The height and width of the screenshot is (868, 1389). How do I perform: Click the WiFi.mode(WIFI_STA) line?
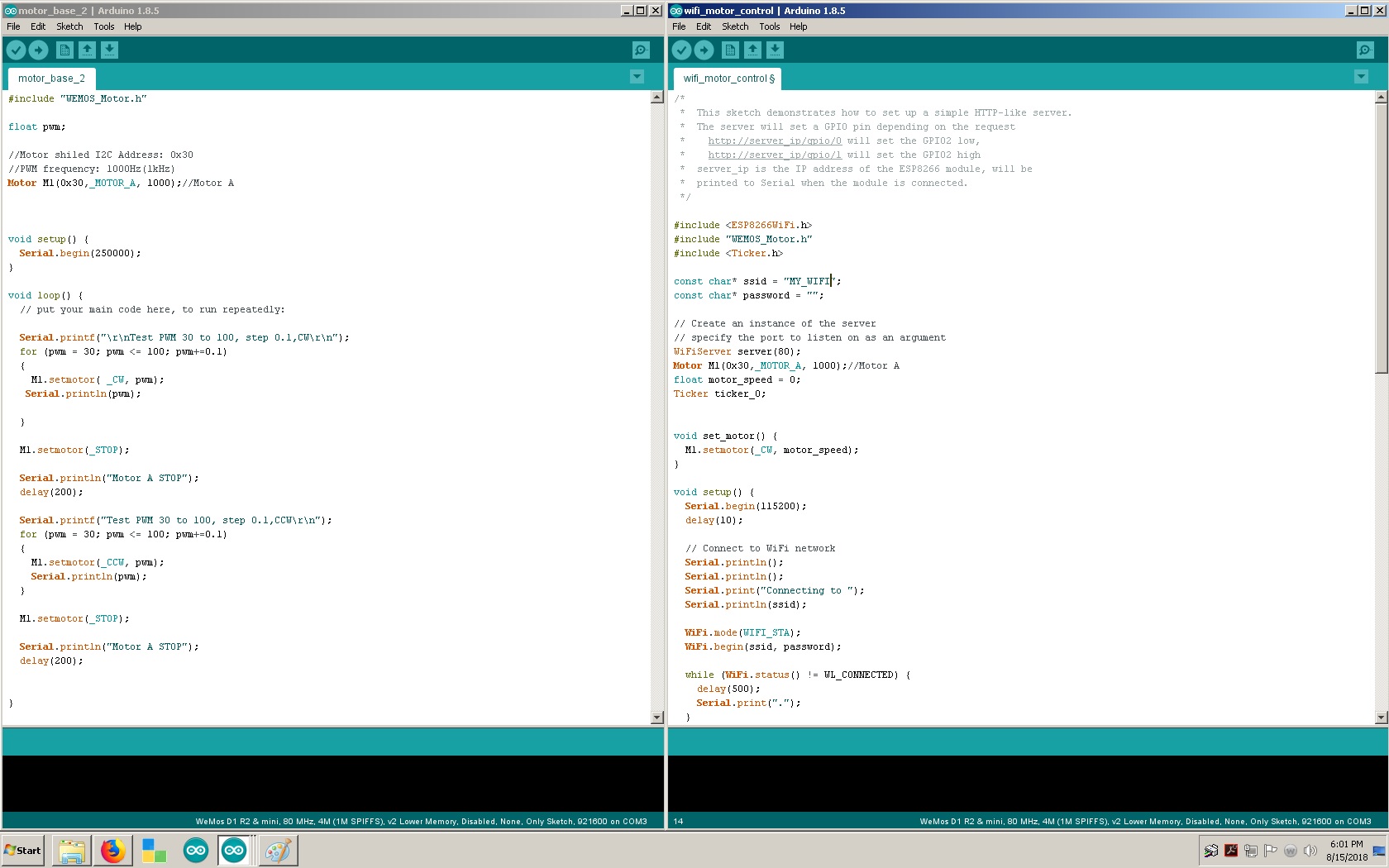tap(742, 632)
